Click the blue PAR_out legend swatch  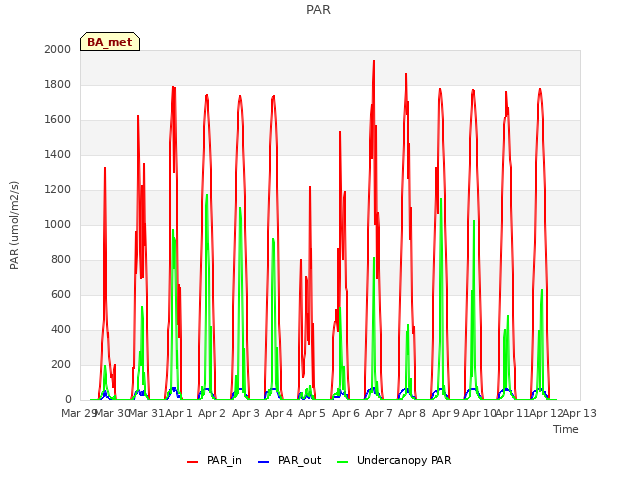(x=264, y=462)
